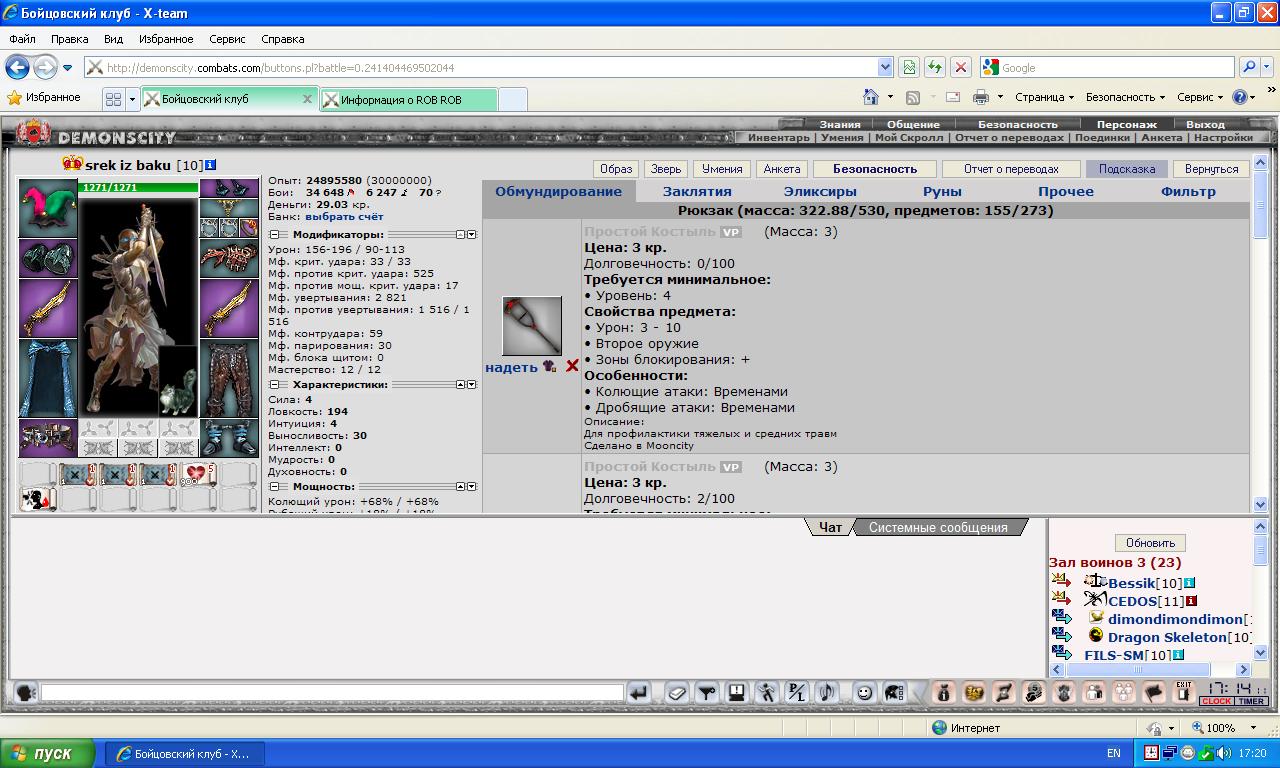
Task: Click private message arrow icon for Bessik
Action: (x=1061, y=581)
